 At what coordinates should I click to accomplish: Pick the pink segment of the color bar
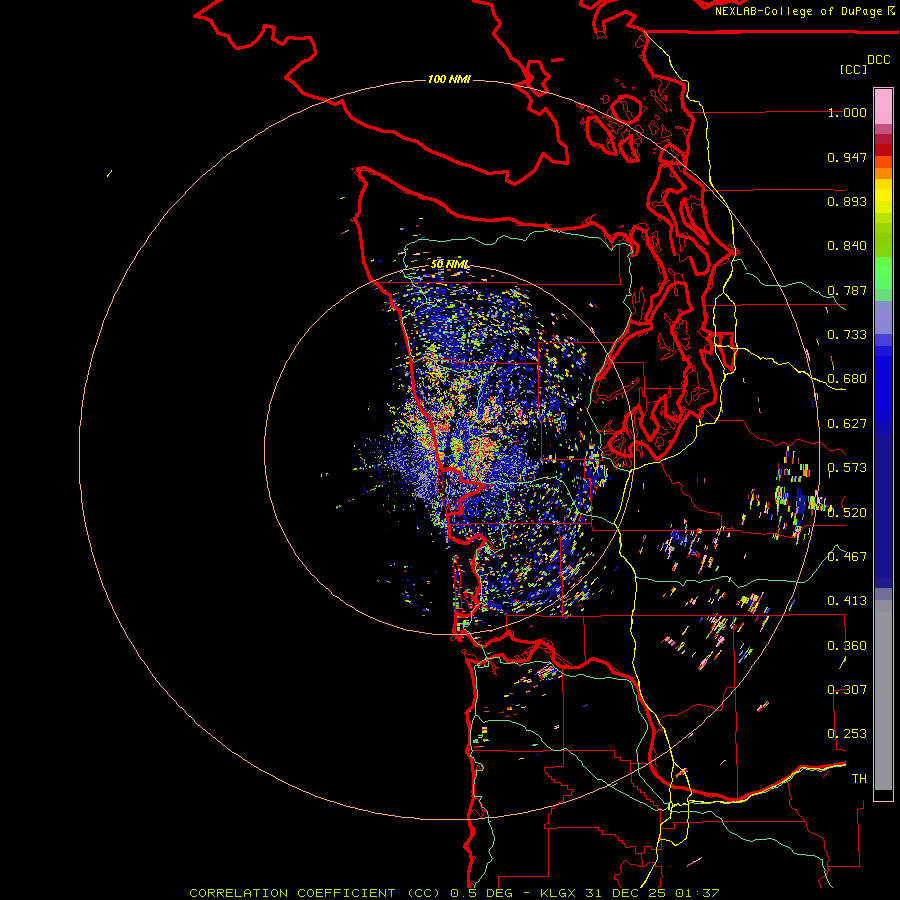[883, 106]
